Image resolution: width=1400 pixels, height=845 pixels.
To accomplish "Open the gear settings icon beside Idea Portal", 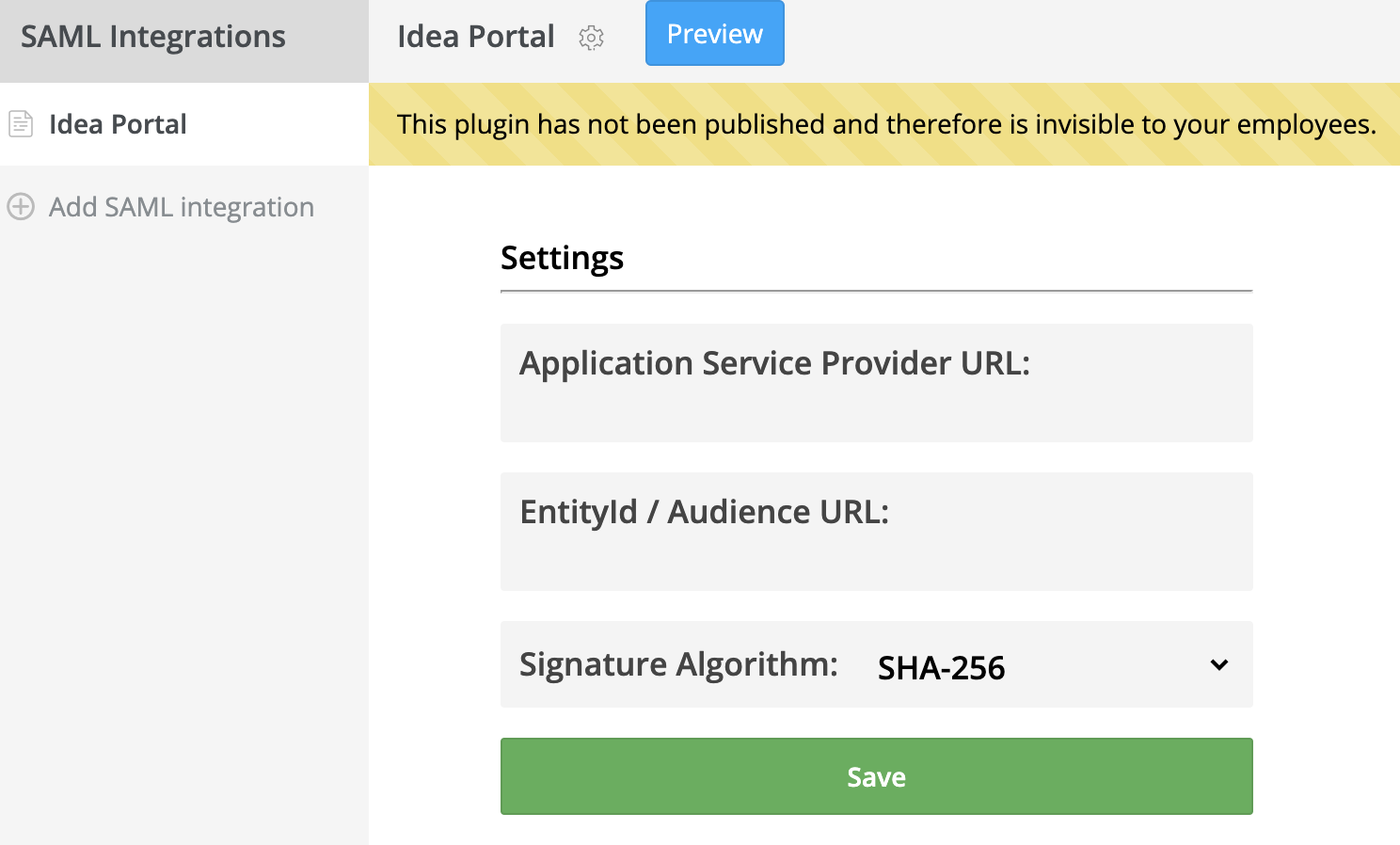I will [x=591, y=38].
